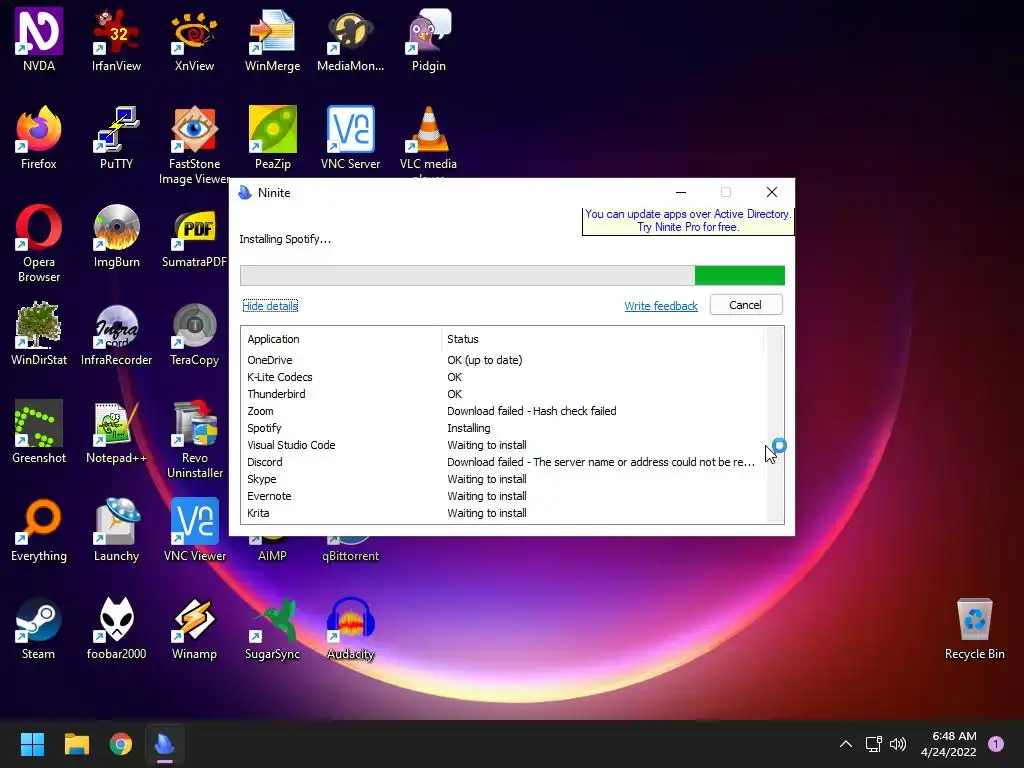The image size is (1024, 768).
Task: Click the installation progress bar
Action: coord(512,276)
